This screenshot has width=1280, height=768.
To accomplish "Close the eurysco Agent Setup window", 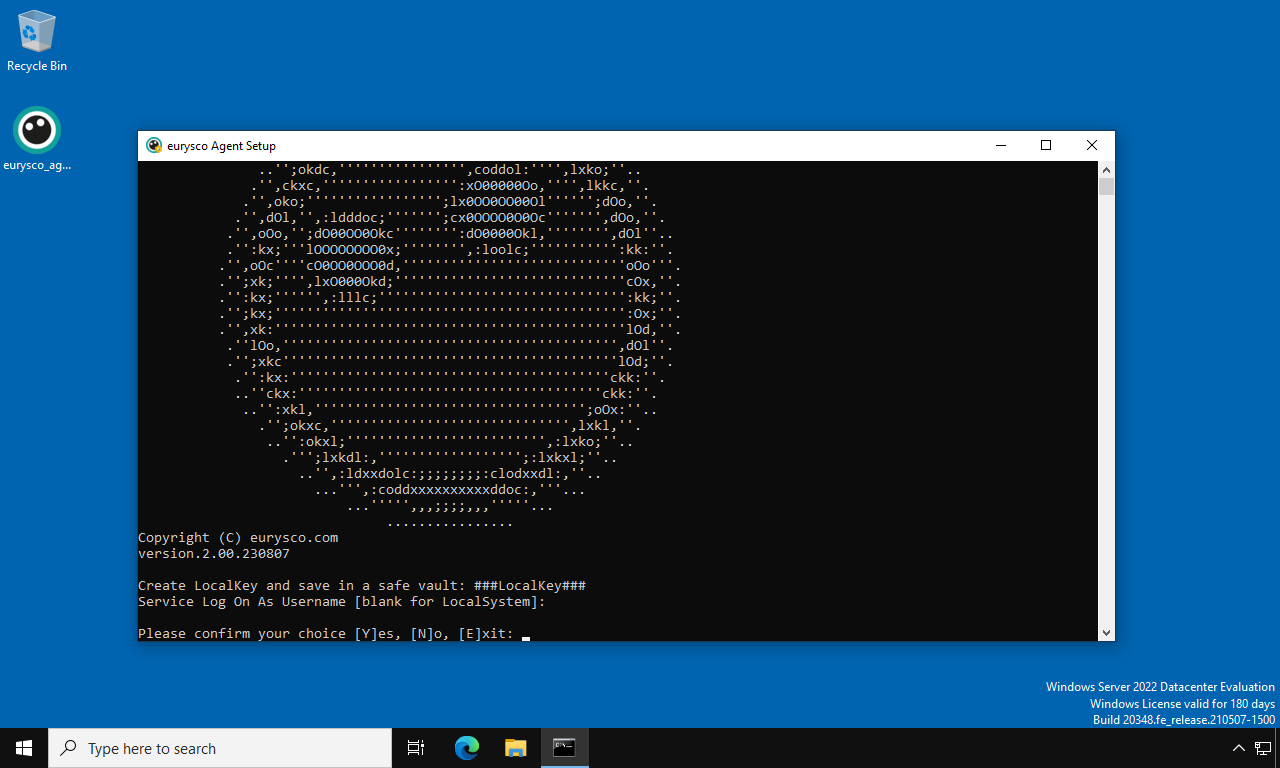I will point(1092,145).
